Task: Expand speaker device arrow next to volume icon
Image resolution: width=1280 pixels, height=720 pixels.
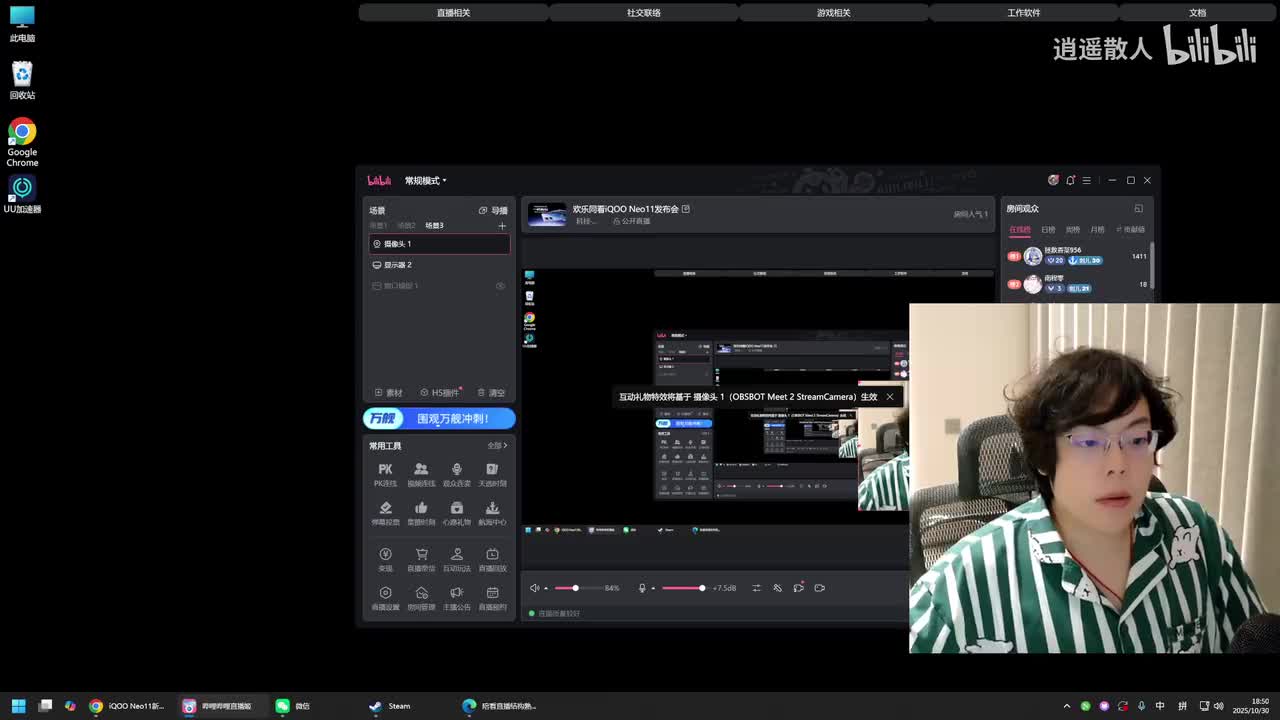Action: click(546, 588)
